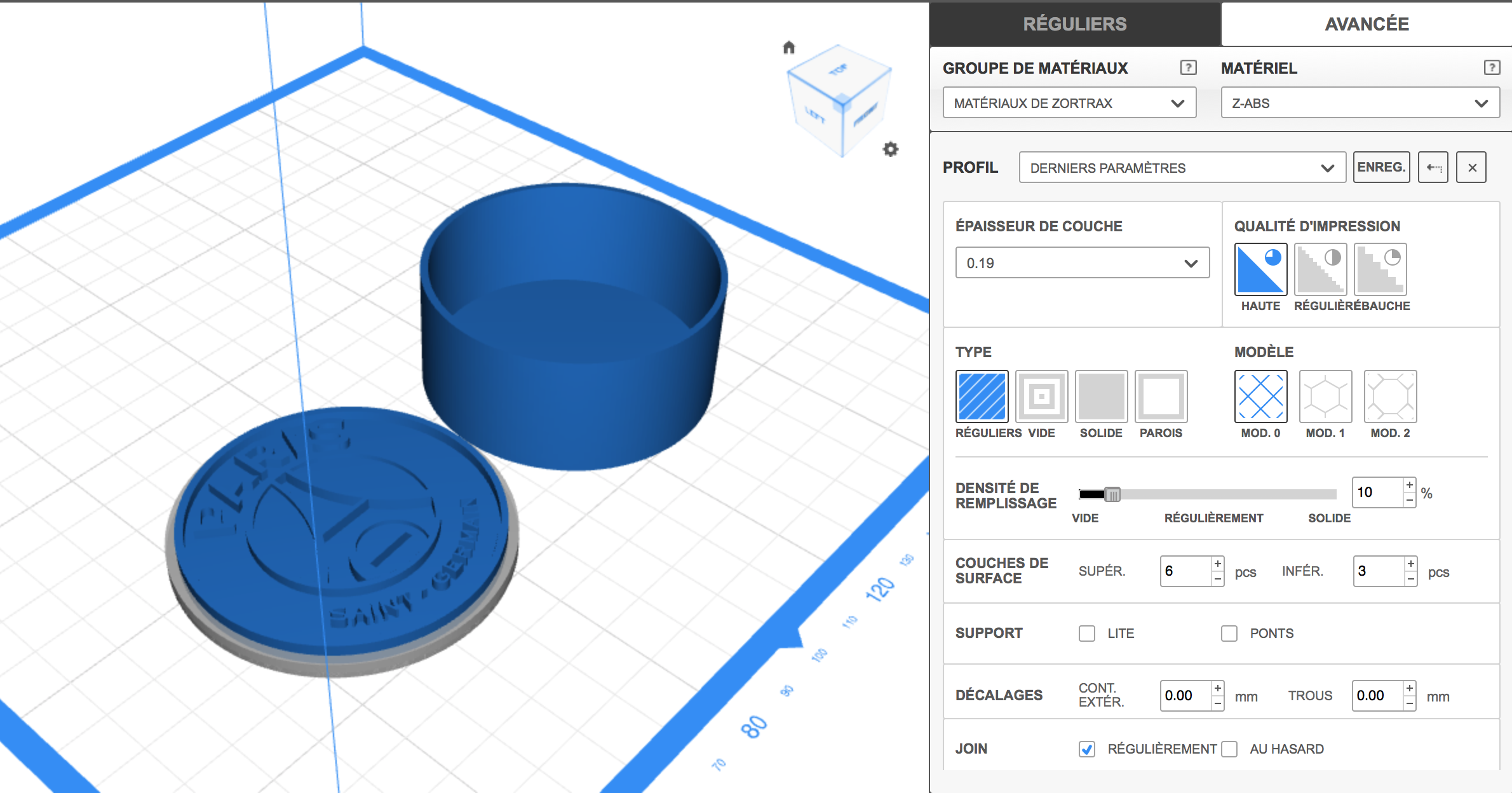
Task: Choose Mod. 0 infill pattern
Action: pyautogui.click(x=1261, y=396)
